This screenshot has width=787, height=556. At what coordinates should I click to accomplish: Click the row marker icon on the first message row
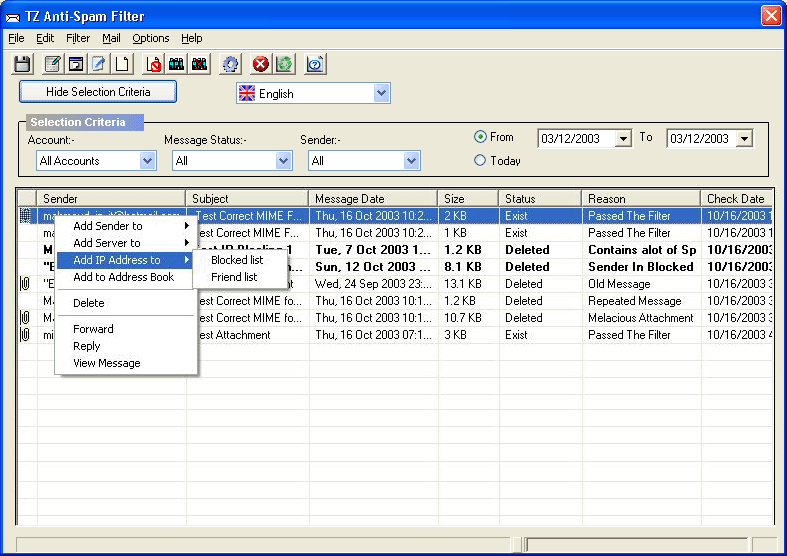tap(25, 215)
